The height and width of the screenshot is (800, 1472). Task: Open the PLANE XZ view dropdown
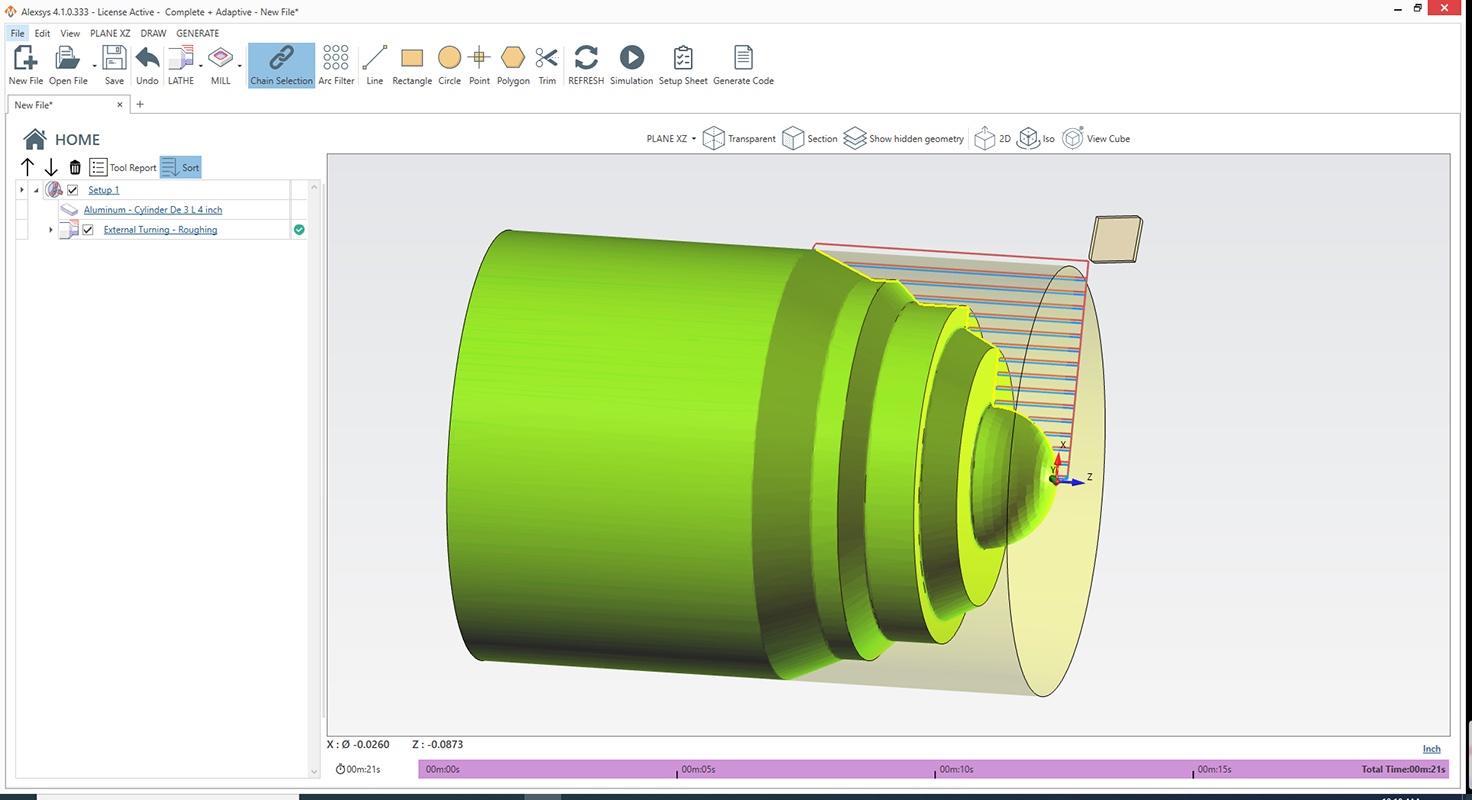click(x=671, y=139)
